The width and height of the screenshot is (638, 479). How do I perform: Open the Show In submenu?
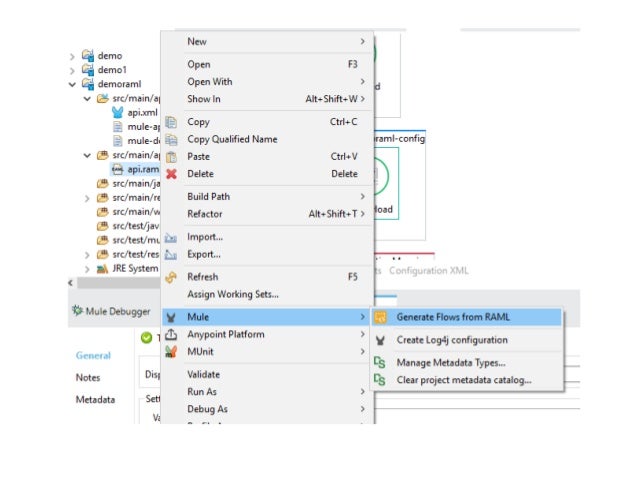point(267,99)
